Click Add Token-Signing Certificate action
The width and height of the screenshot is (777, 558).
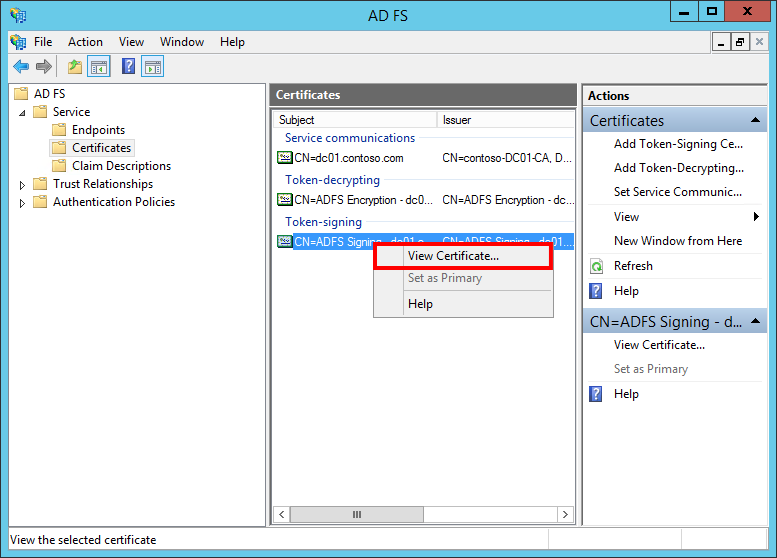(678, 144)
